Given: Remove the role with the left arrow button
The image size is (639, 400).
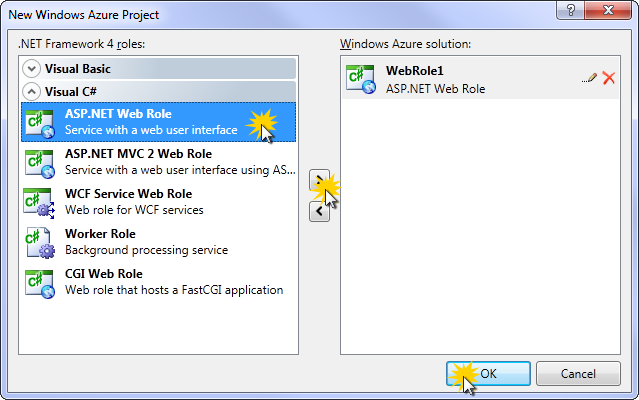Looking at the screenshot, I should coord(320,211).
